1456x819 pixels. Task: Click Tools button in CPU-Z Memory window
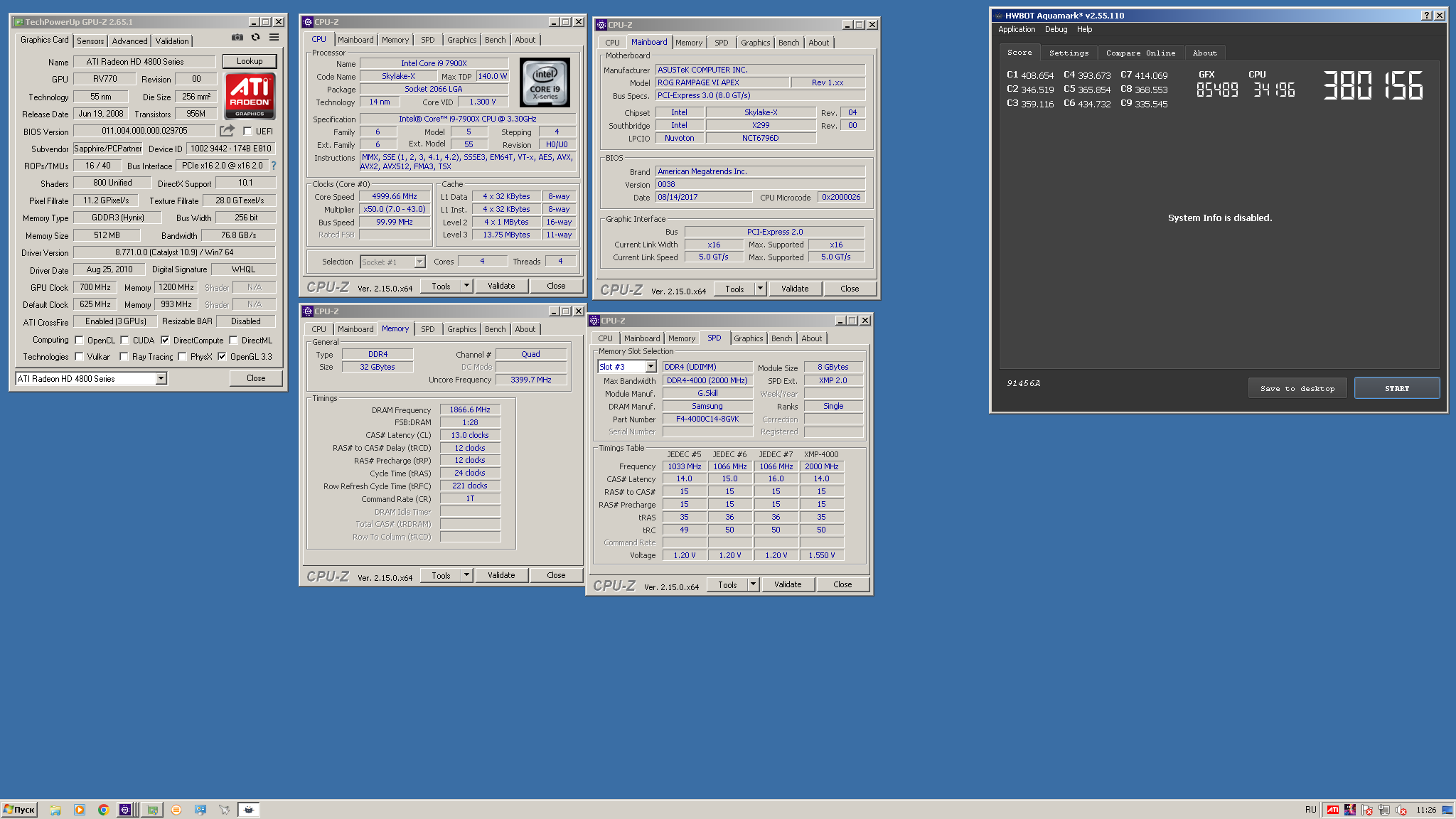[x=441, y=575]
